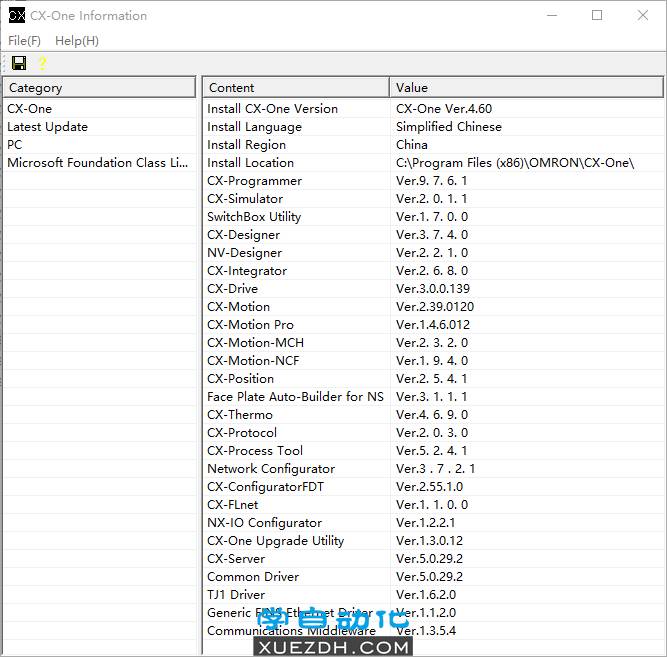
Task: Open the Help(H) menu
Action: tap(77, 41)
